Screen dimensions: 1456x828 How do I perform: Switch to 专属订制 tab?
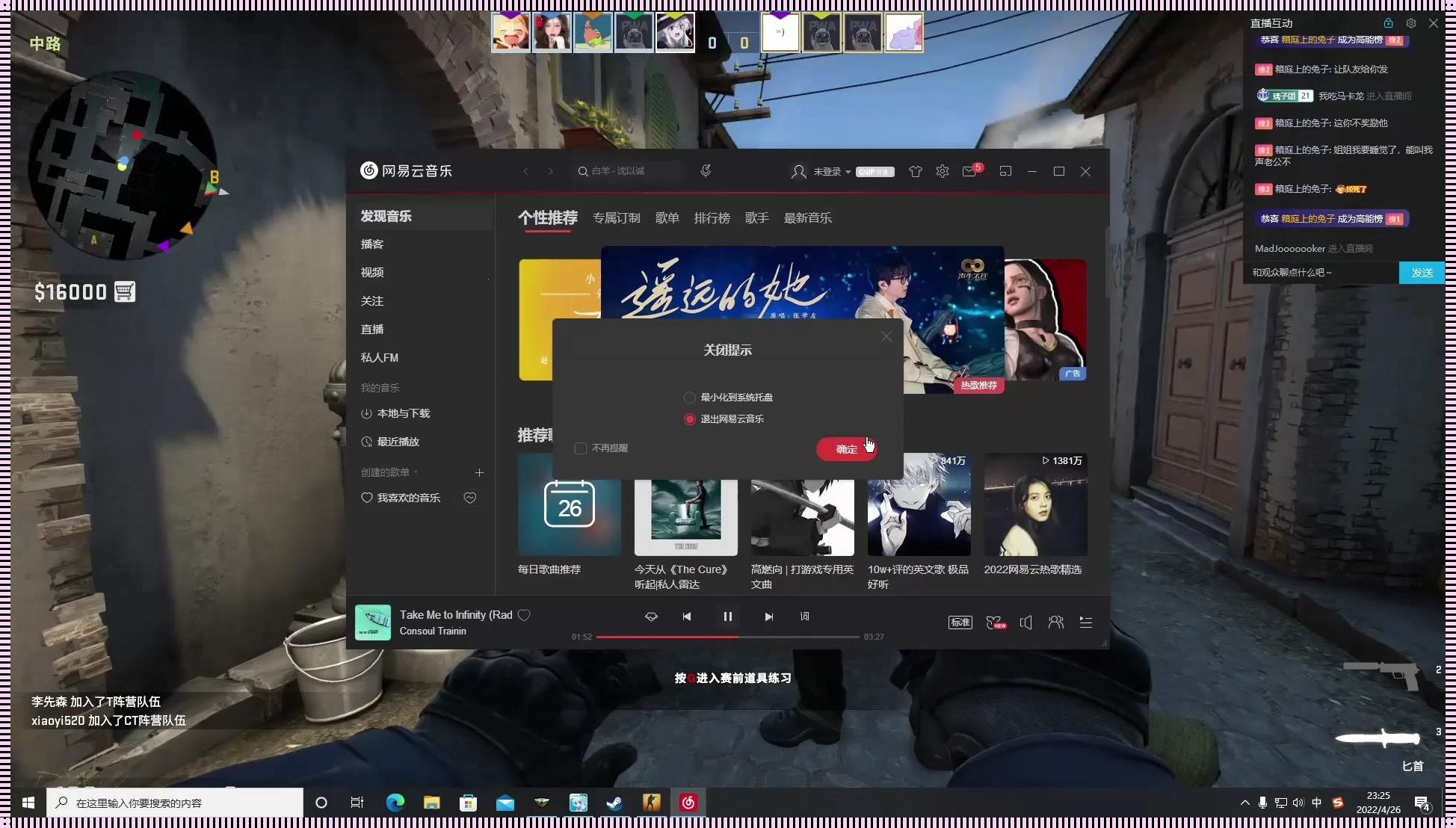[617, 217]
